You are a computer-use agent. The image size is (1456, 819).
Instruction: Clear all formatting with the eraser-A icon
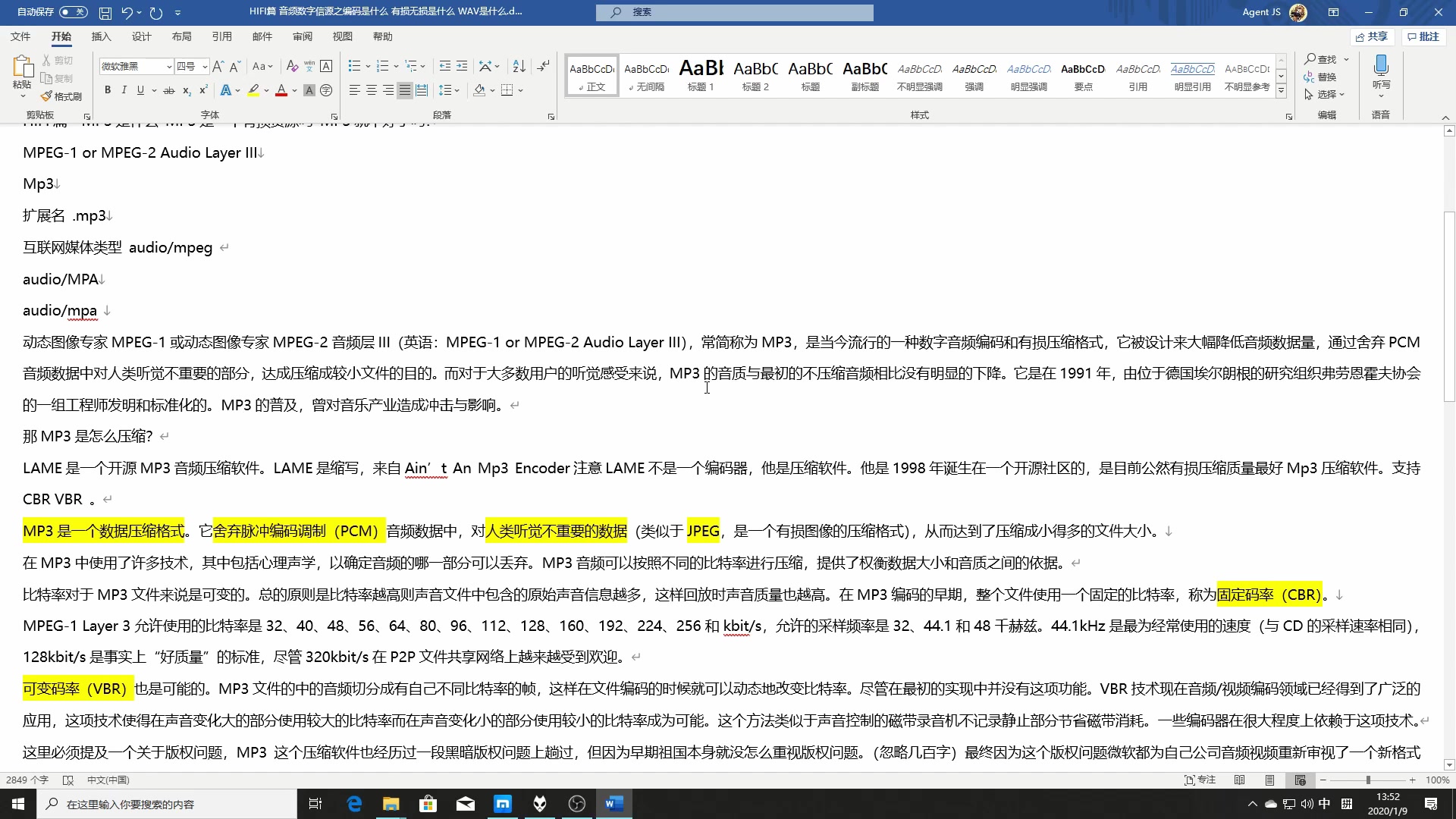coord(292,67)
